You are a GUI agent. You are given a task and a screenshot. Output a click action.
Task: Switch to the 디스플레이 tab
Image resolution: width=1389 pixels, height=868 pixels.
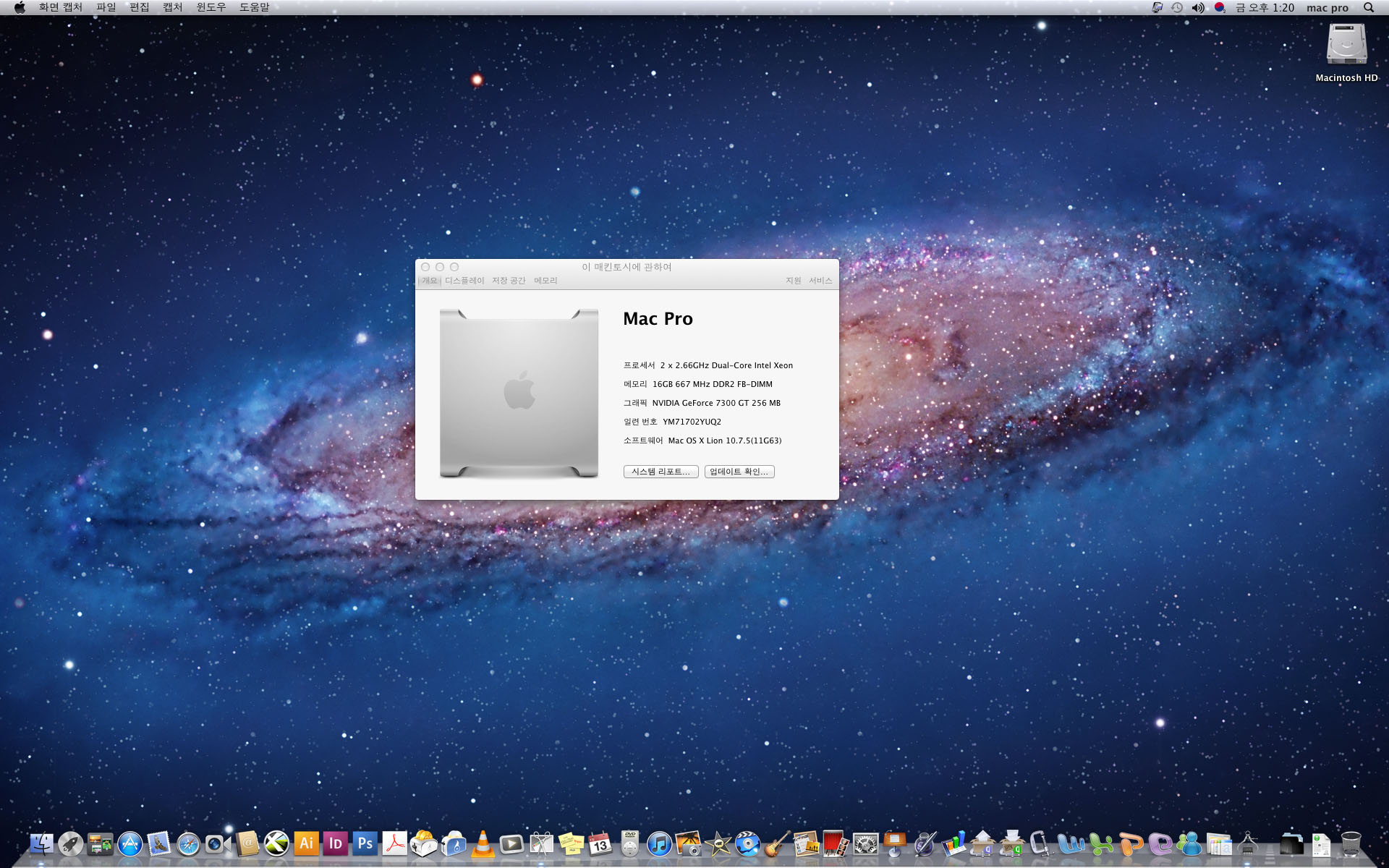[464, 281]
